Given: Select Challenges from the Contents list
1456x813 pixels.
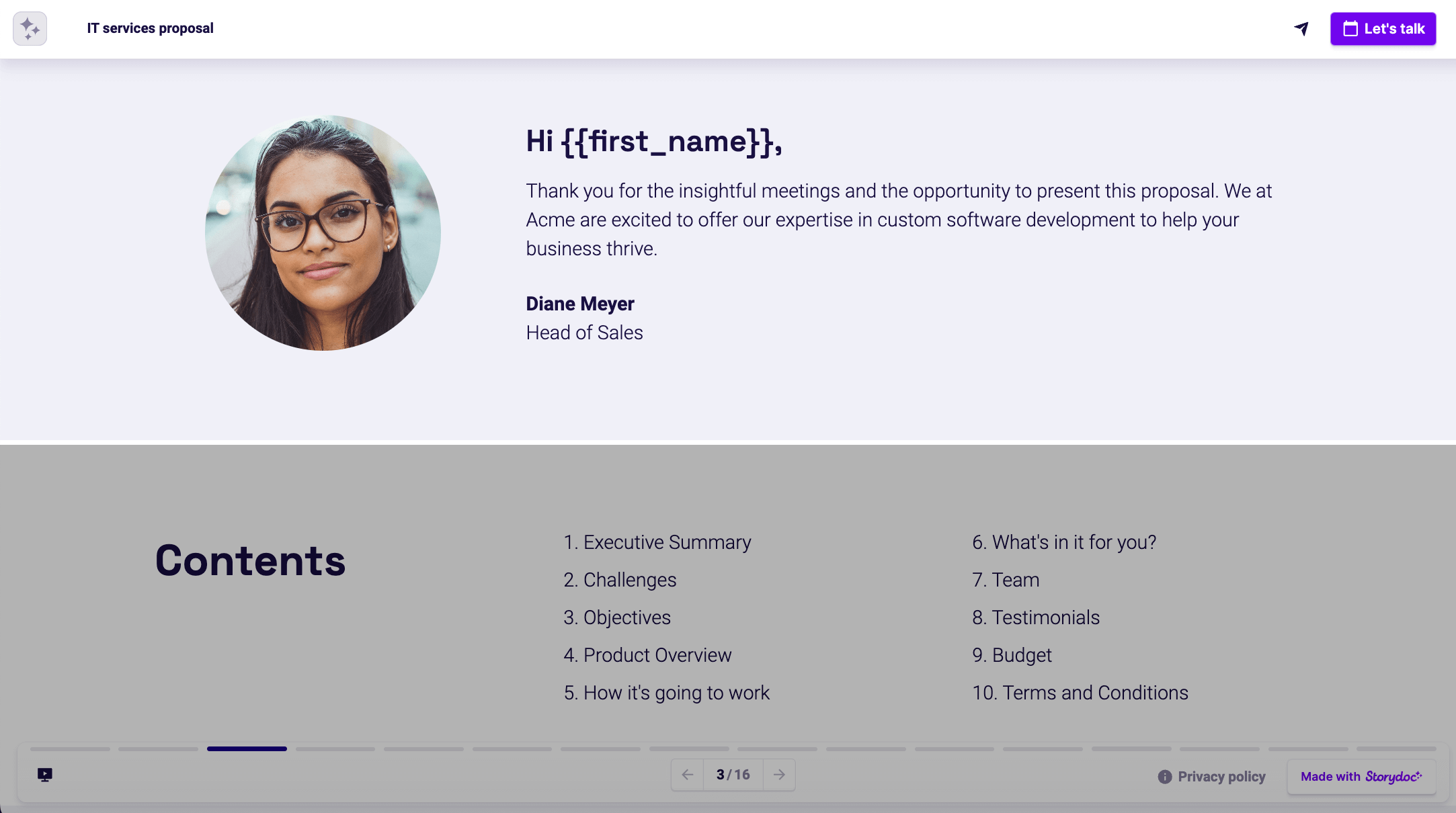Looking at the screenshot, I should pyautogui.click(x=620, y=580).
